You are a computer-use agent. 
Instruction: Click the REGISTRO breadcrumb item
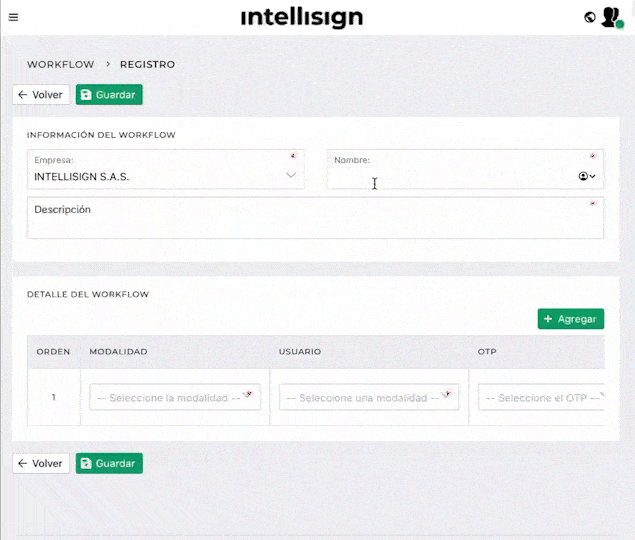[147, 64]
